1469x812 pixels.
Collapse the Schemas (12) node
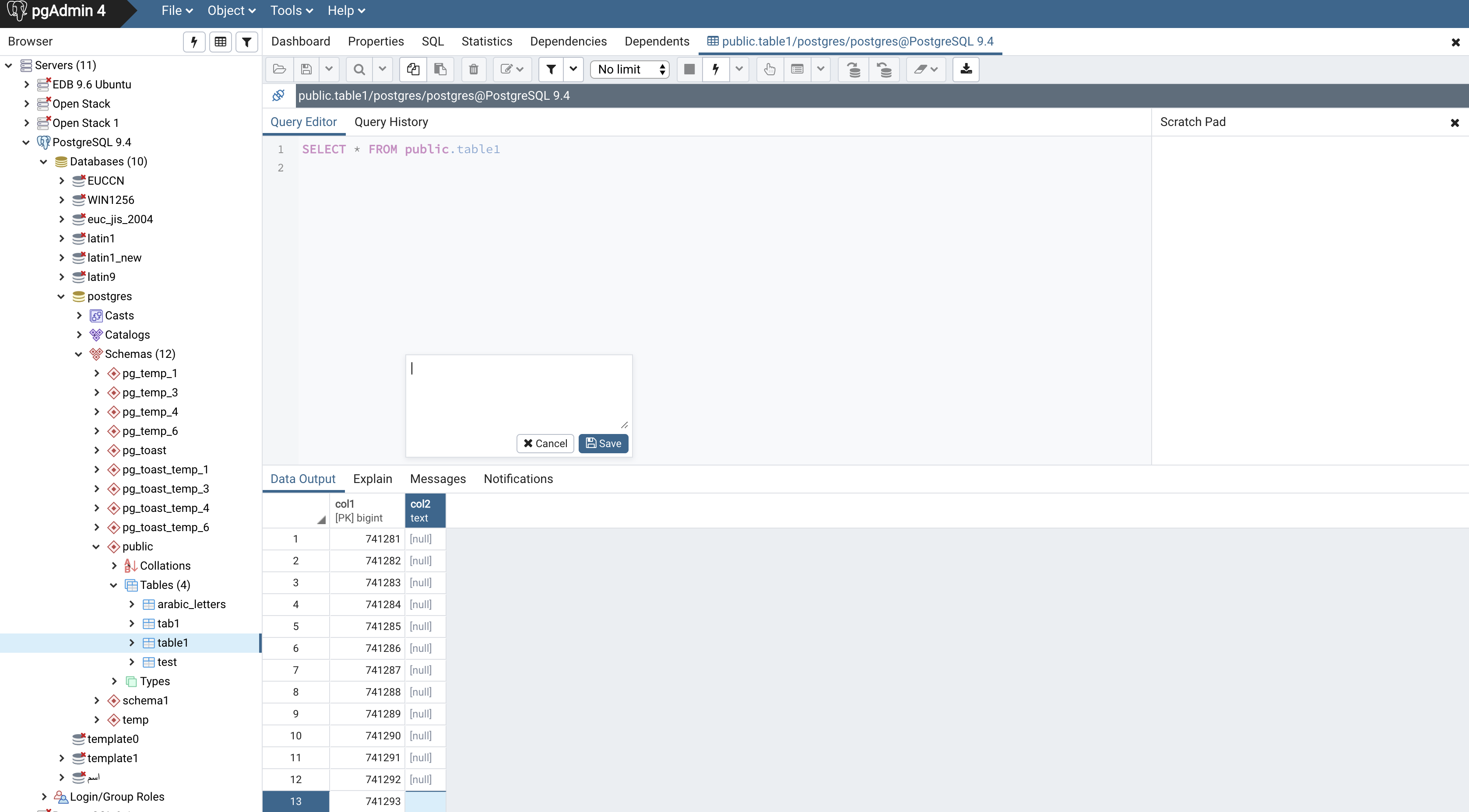[x=79, y=354]
